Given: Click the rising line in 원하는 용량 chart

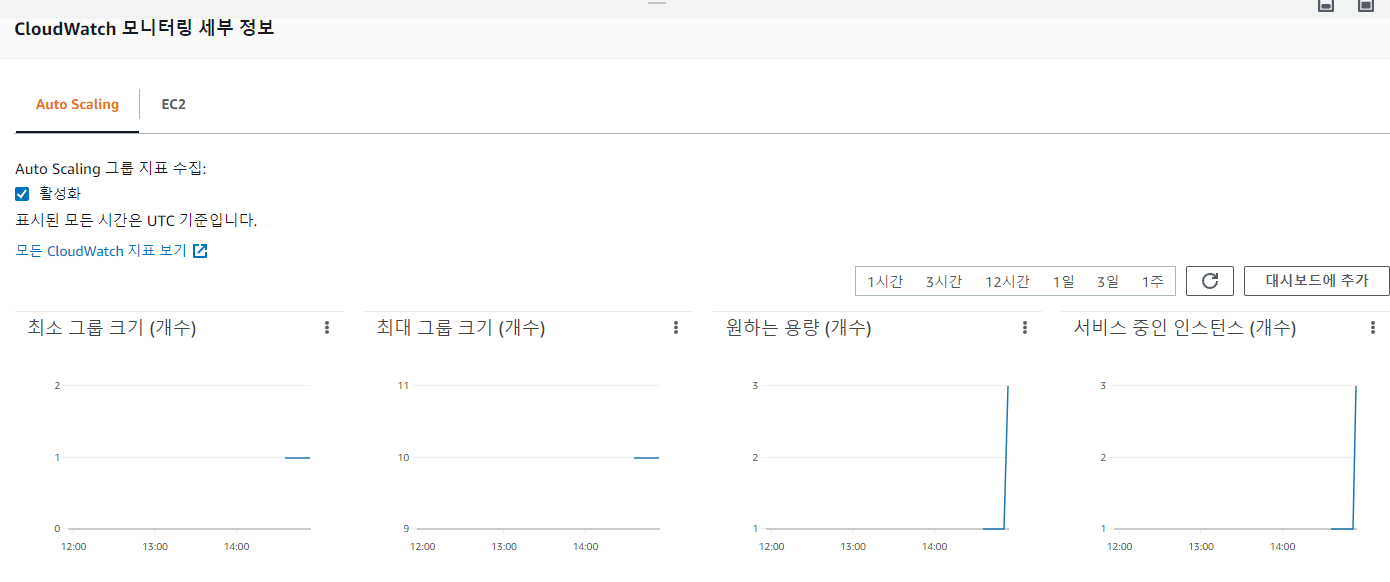Looking at the screenshot, I should [1006, 457].
